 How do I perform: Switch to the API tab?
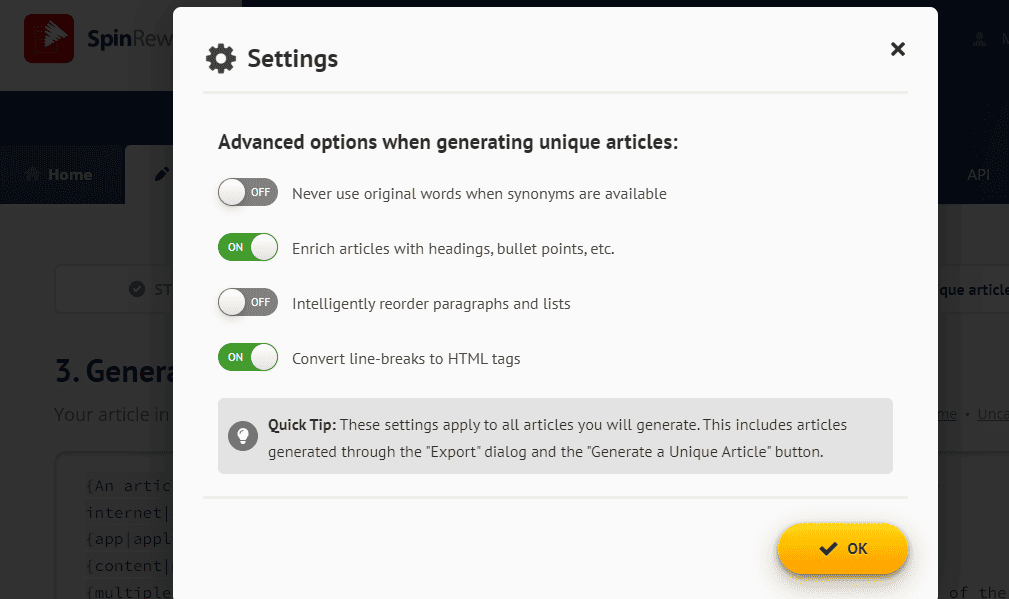tap(977, 174)
